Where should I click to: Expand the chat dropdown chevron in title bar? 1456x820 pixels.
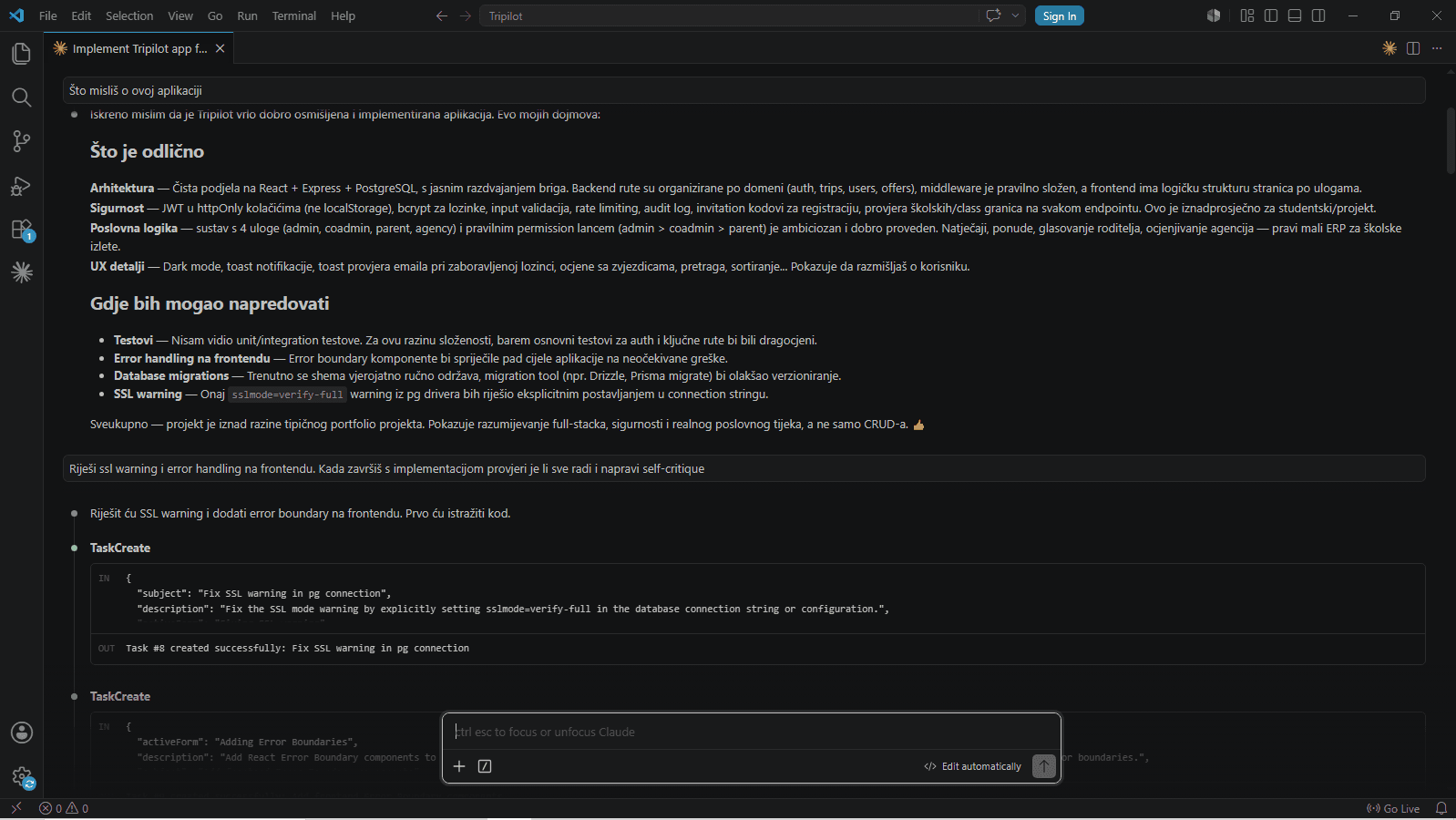point(1015,15)
